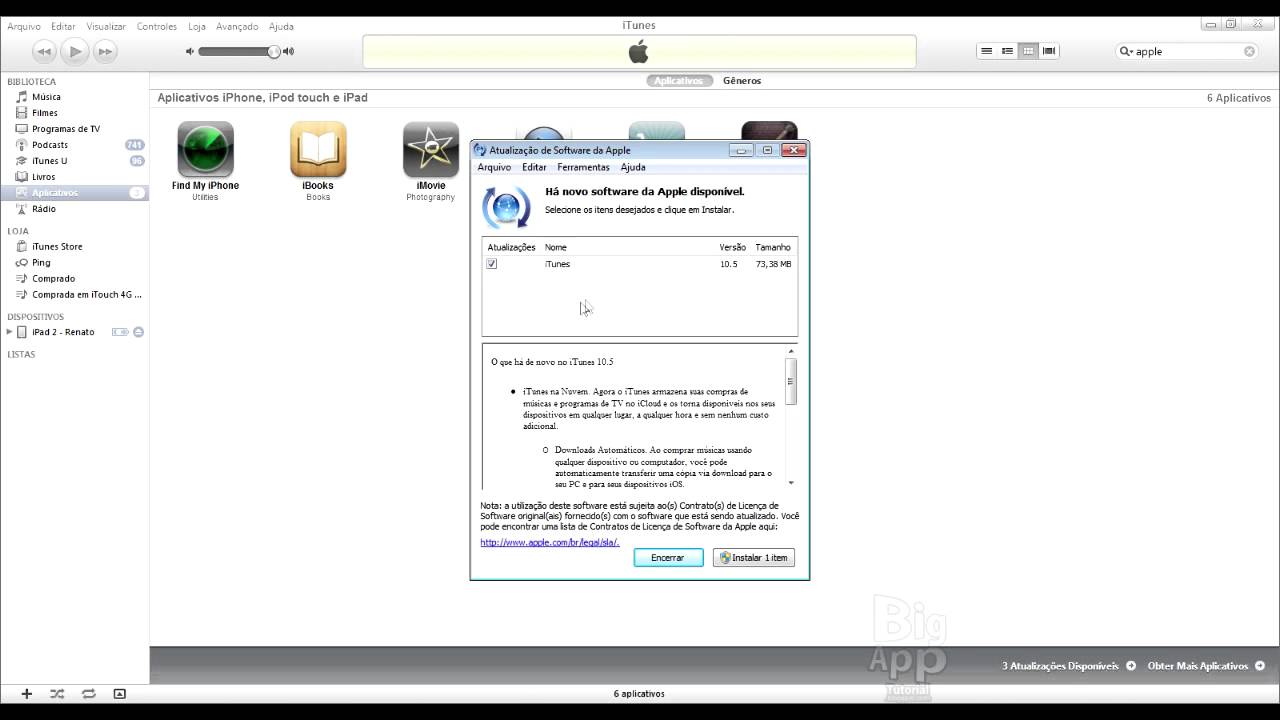Screen dimensions: 1280x720
Task: Click the Encerrar button
Action: click(x=668, y=558)
